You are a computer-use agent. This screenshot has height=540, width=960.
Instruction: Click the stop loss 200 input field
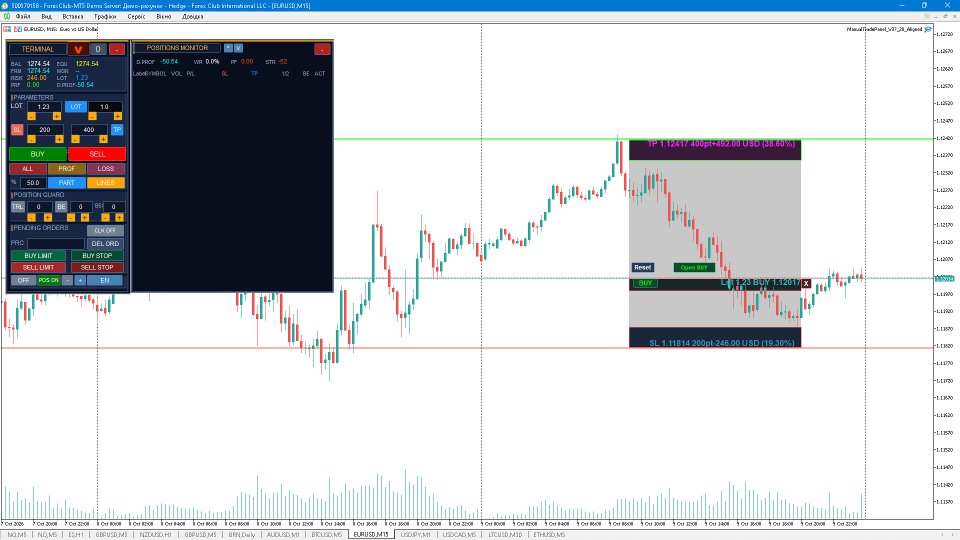(x=45, y=130)
